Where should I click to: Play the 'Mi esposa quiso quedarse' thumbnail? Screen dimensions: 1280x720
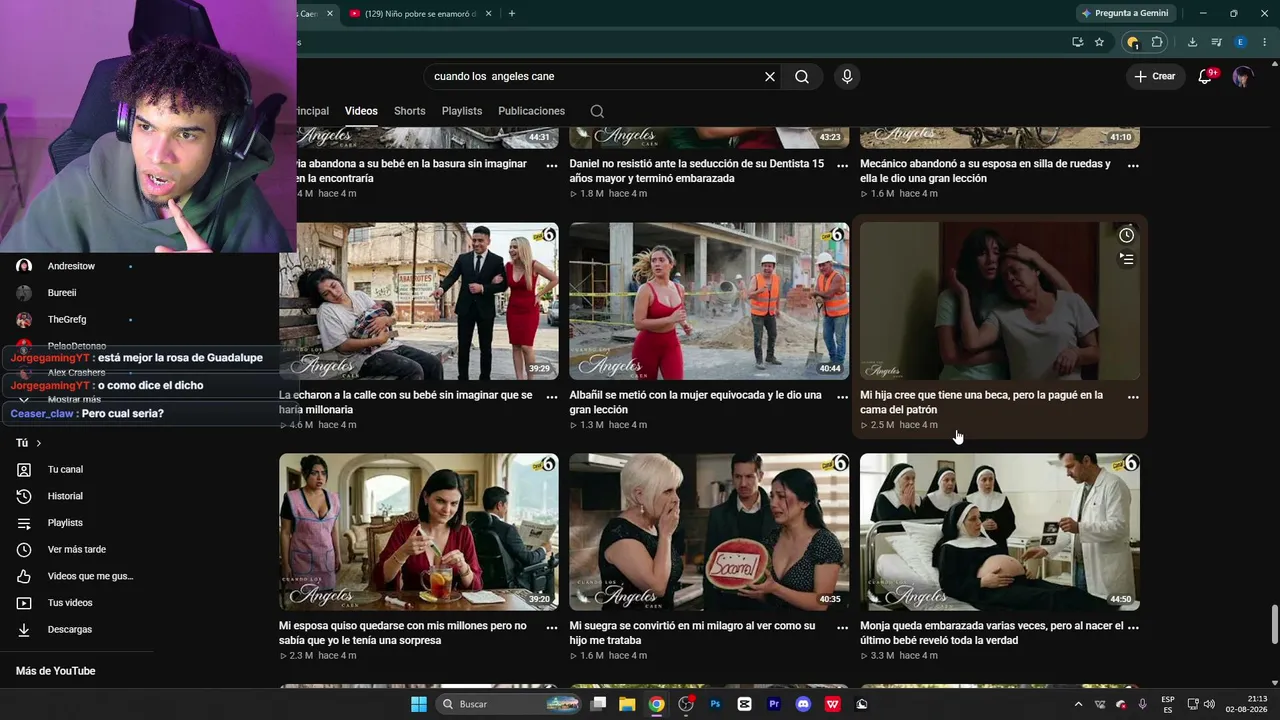419,532
